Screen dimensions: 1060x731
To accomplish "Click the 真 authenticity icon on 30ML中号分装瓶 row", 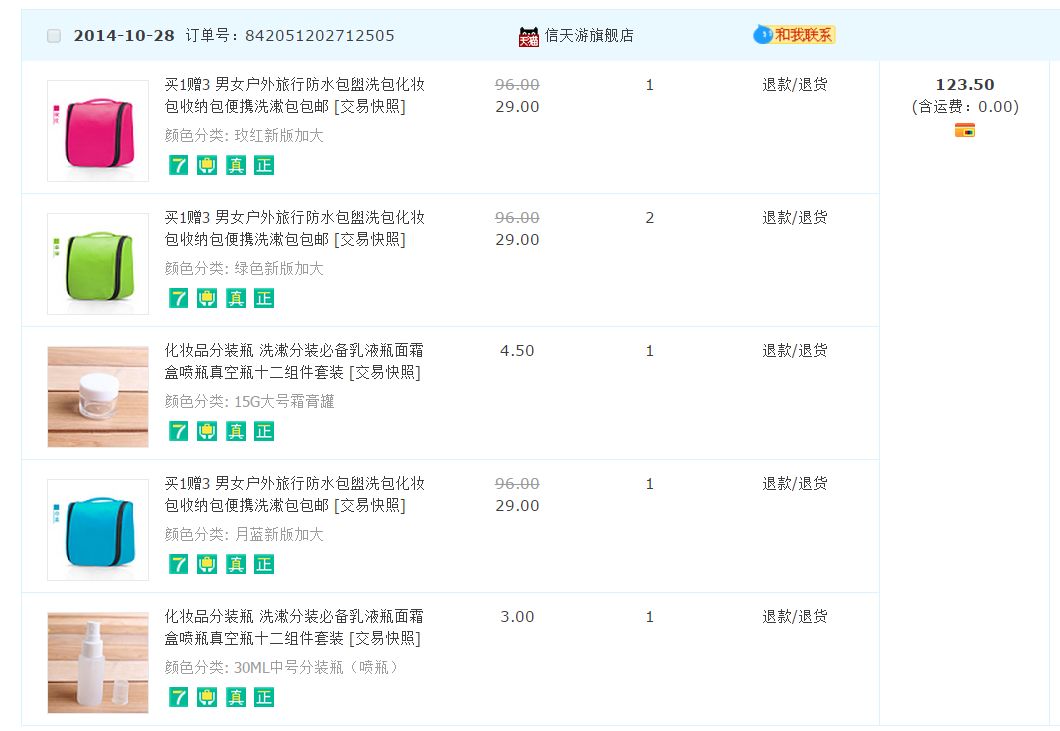I will [x=235, y=697].
